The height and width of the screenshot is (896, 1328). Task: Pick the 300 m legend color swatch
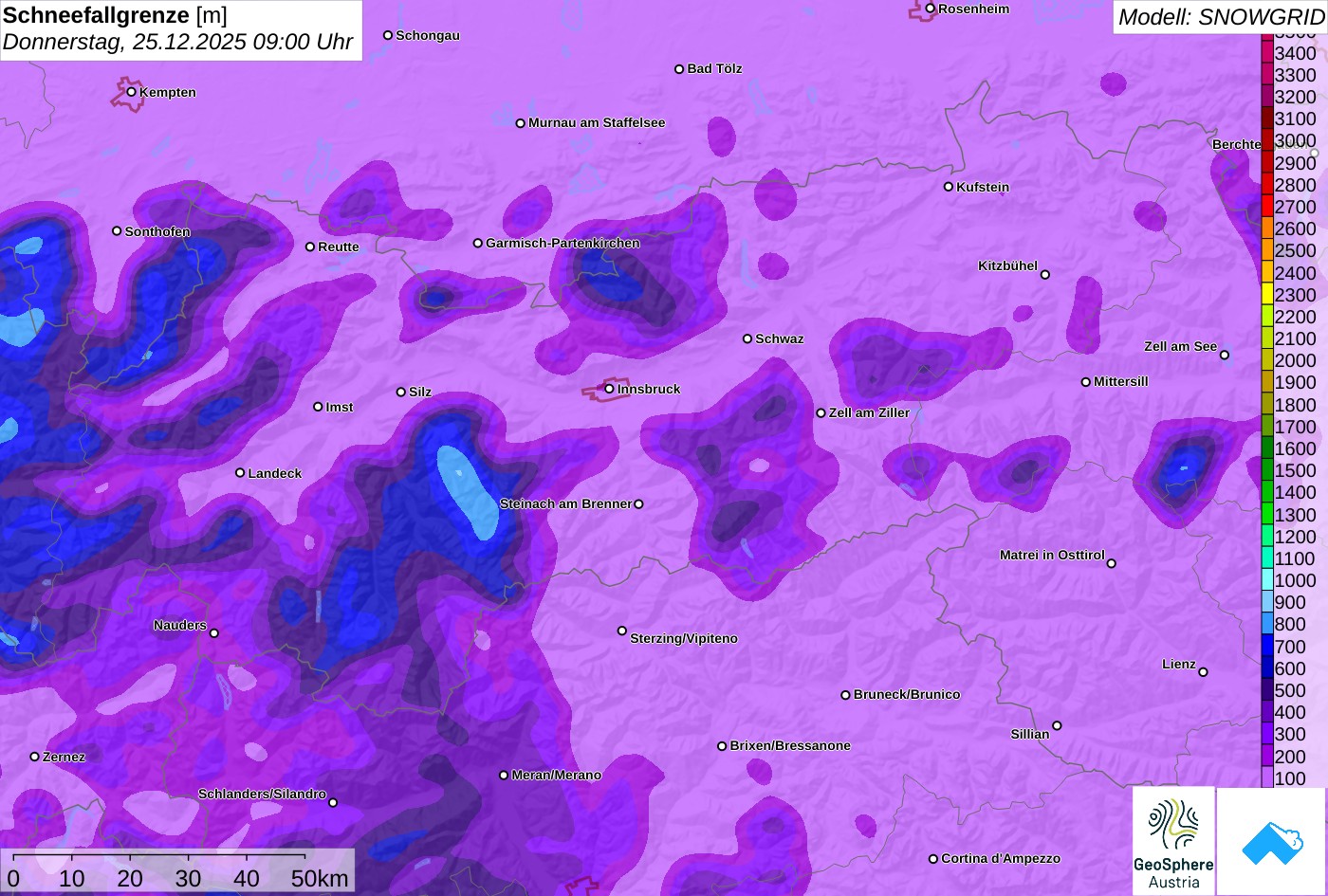(1266, 734)
